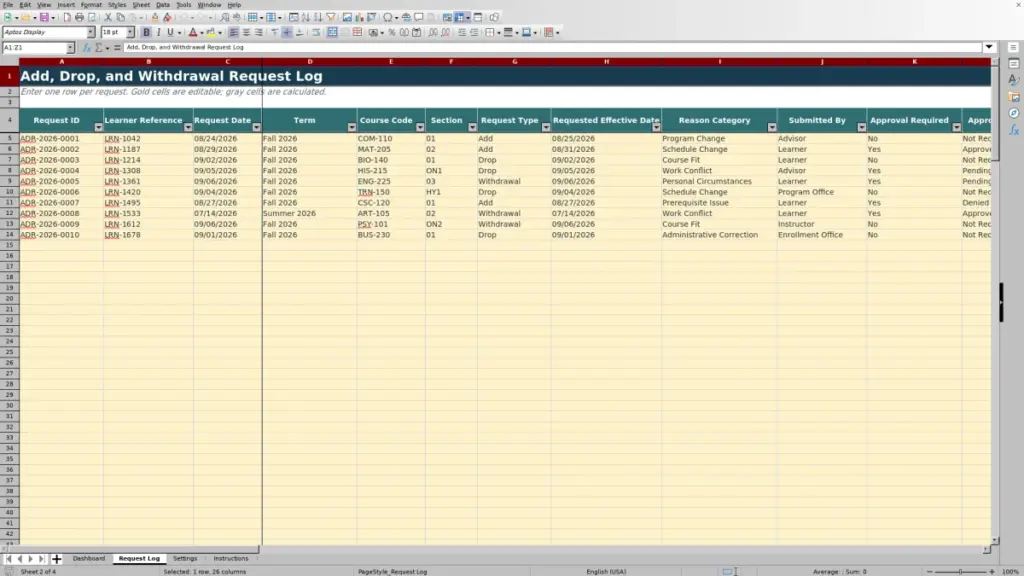The height and width of the screenshot is (576, 1024).
Task: Open the sidebar settings menu button
Action: (1013, 48)
